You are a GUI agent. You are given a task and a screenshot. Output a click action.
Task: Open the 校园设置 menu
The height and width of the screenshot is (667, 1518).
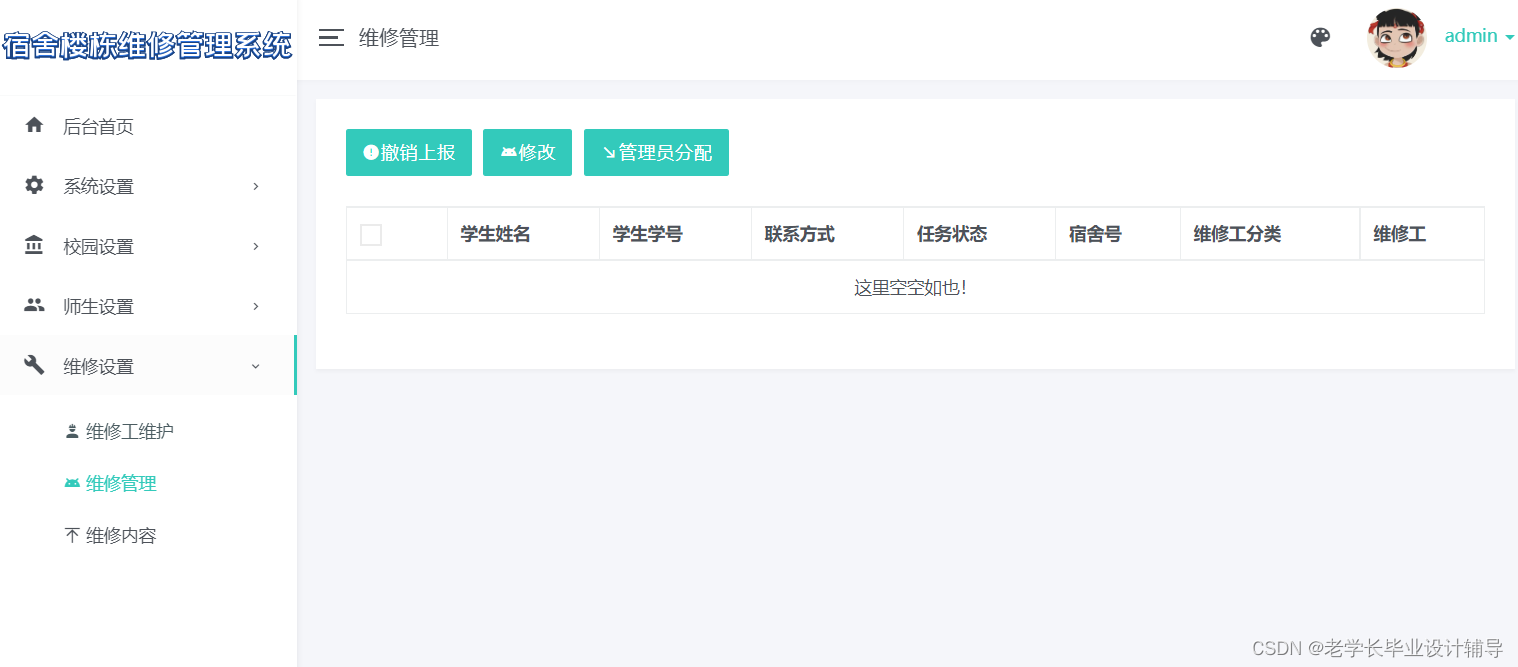[148, 246]
